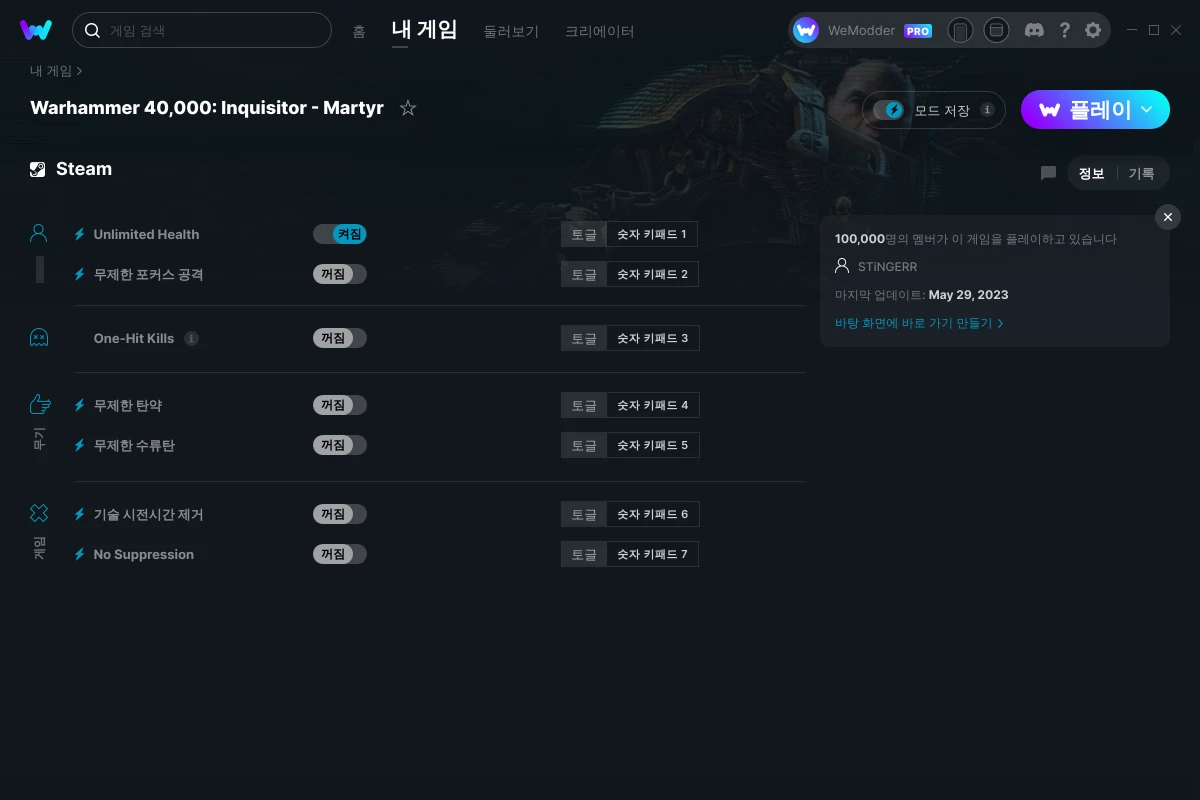Image resolution: width=1200 pixels, height=800 pixels.
Task: Select the player category icon
Action: coord(39,234)
